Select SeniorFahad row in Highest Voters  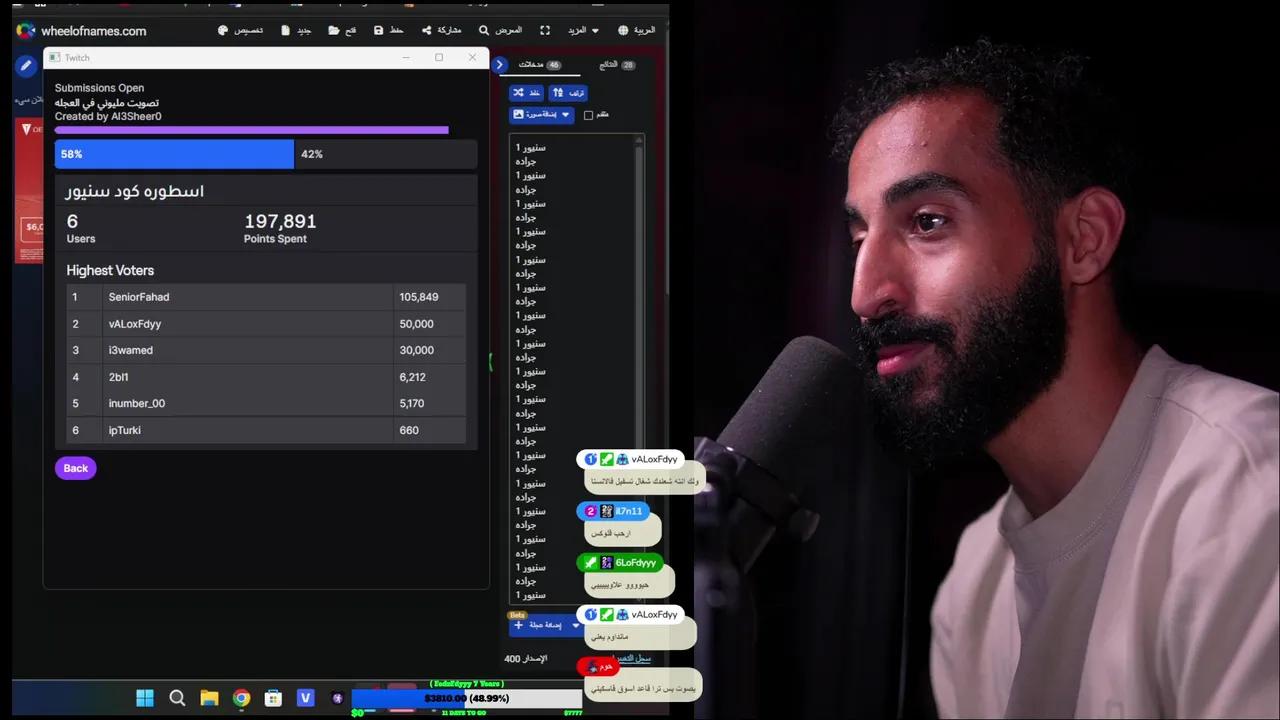point(266,297)
